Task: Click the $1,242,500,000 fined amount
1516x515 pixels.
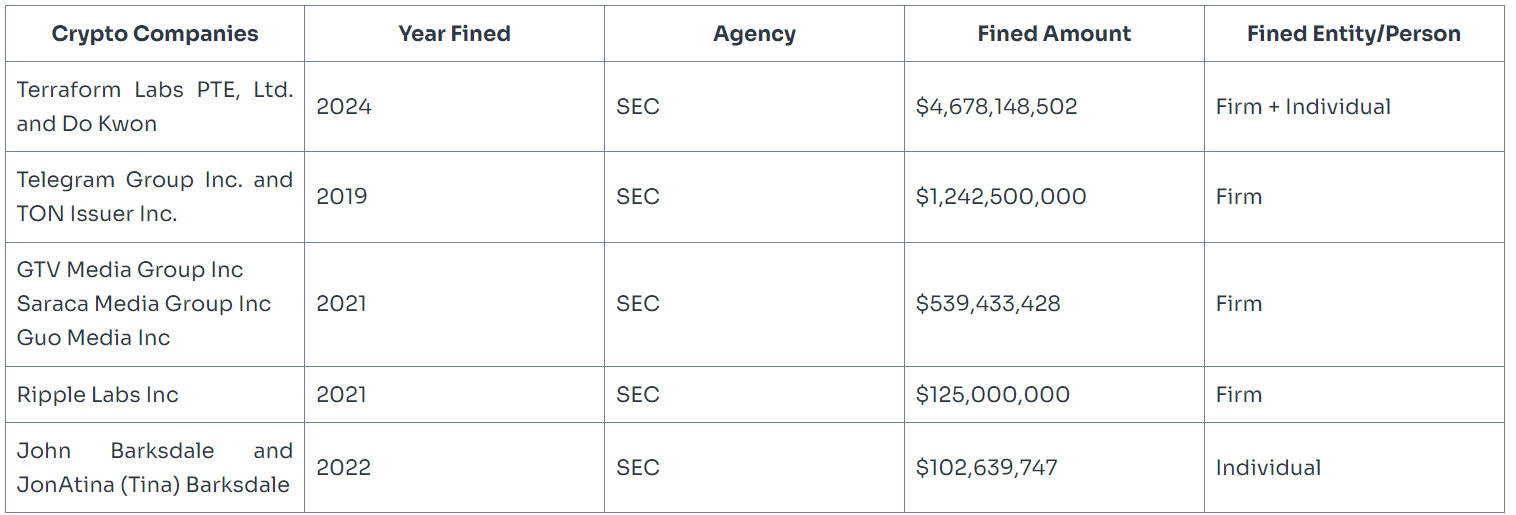Action: [x=1000, y=197]
